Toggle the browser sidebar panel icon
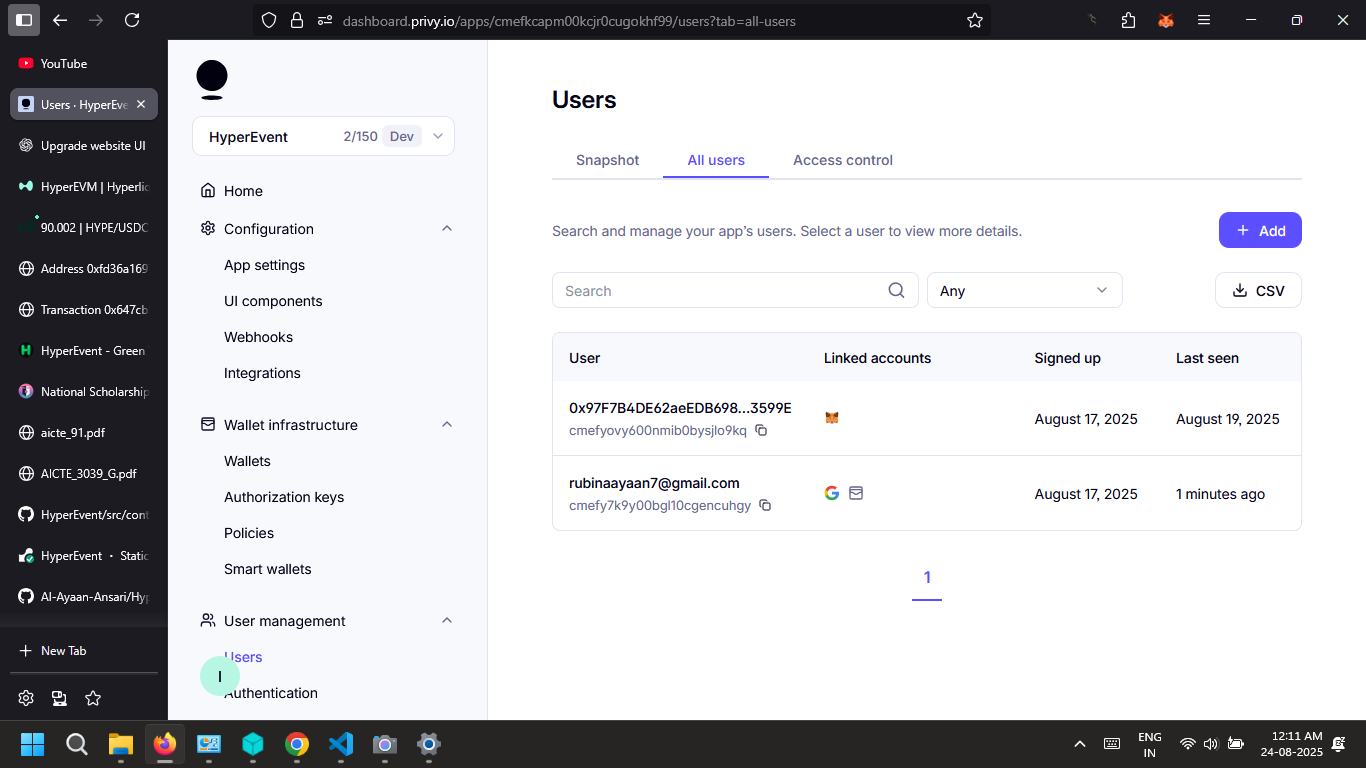 tap(24, 20)
